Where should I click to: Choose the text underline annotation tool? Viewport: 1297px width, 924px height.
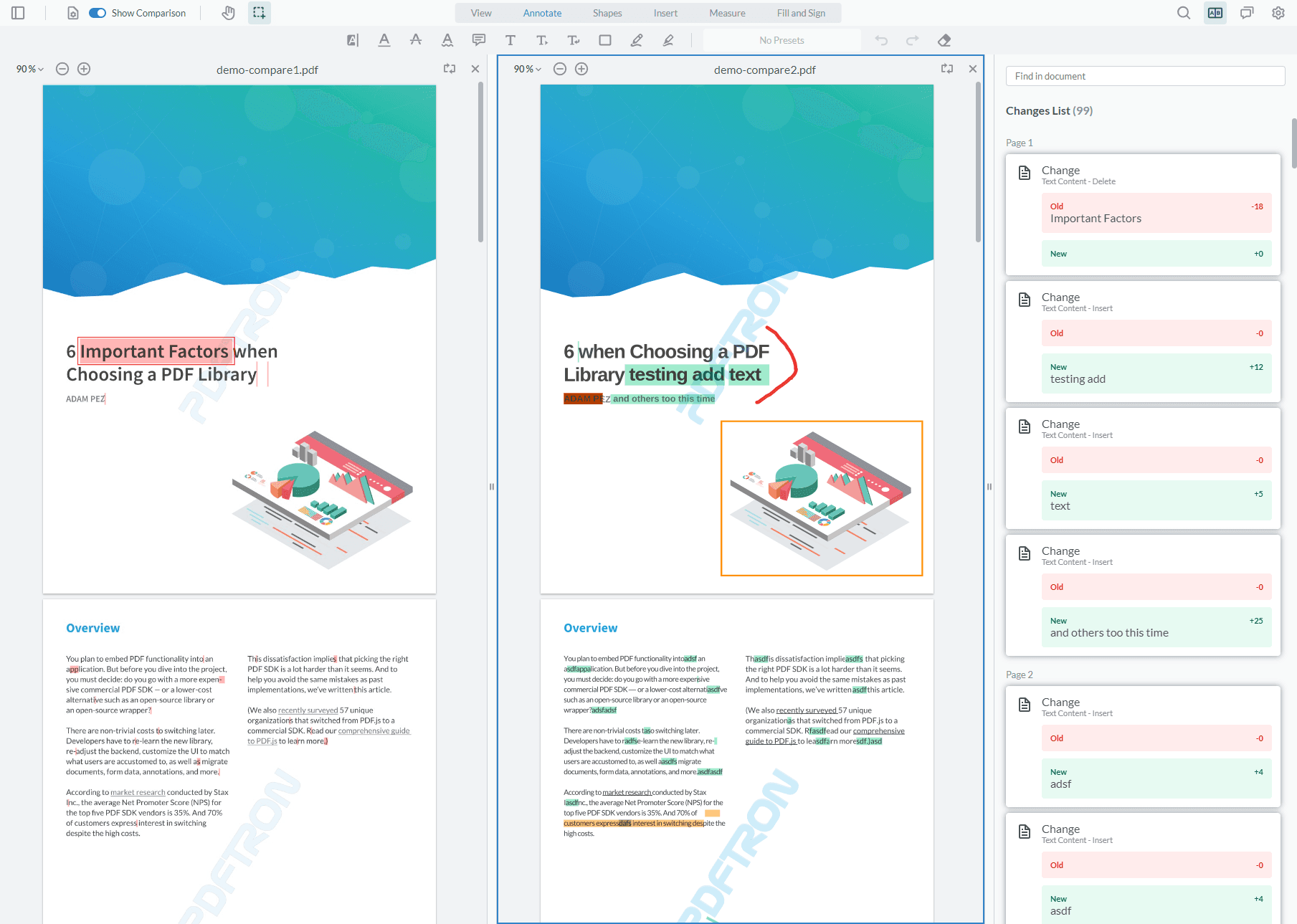tap(384, 40)
